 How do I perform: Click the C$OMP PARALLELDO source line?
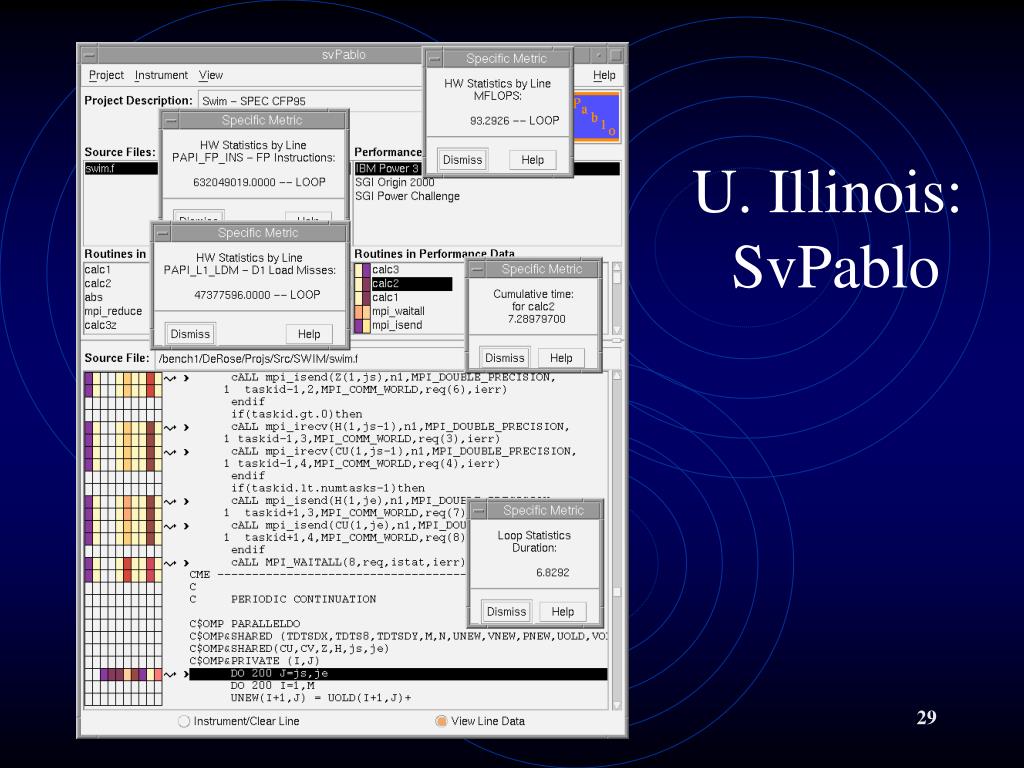[245, 624]
